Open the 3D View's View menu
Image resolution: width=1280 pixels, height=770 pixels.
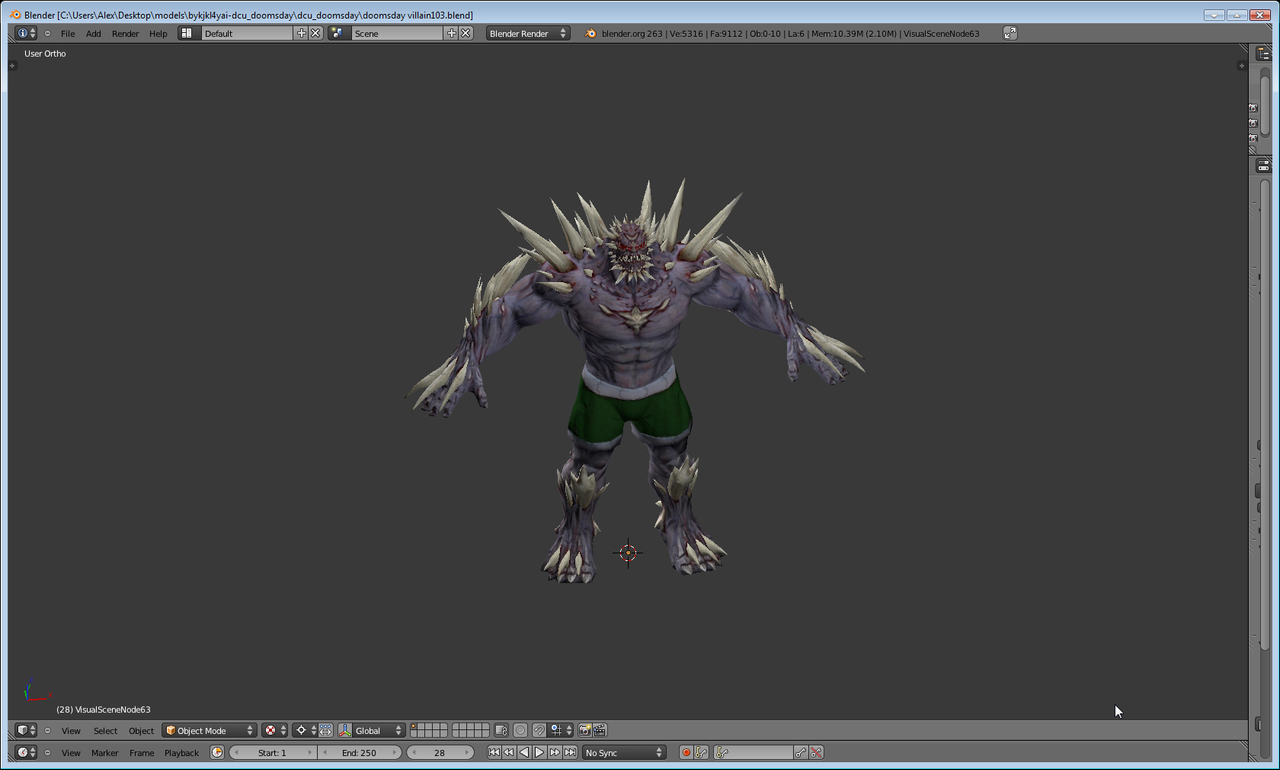click(71, 731)
